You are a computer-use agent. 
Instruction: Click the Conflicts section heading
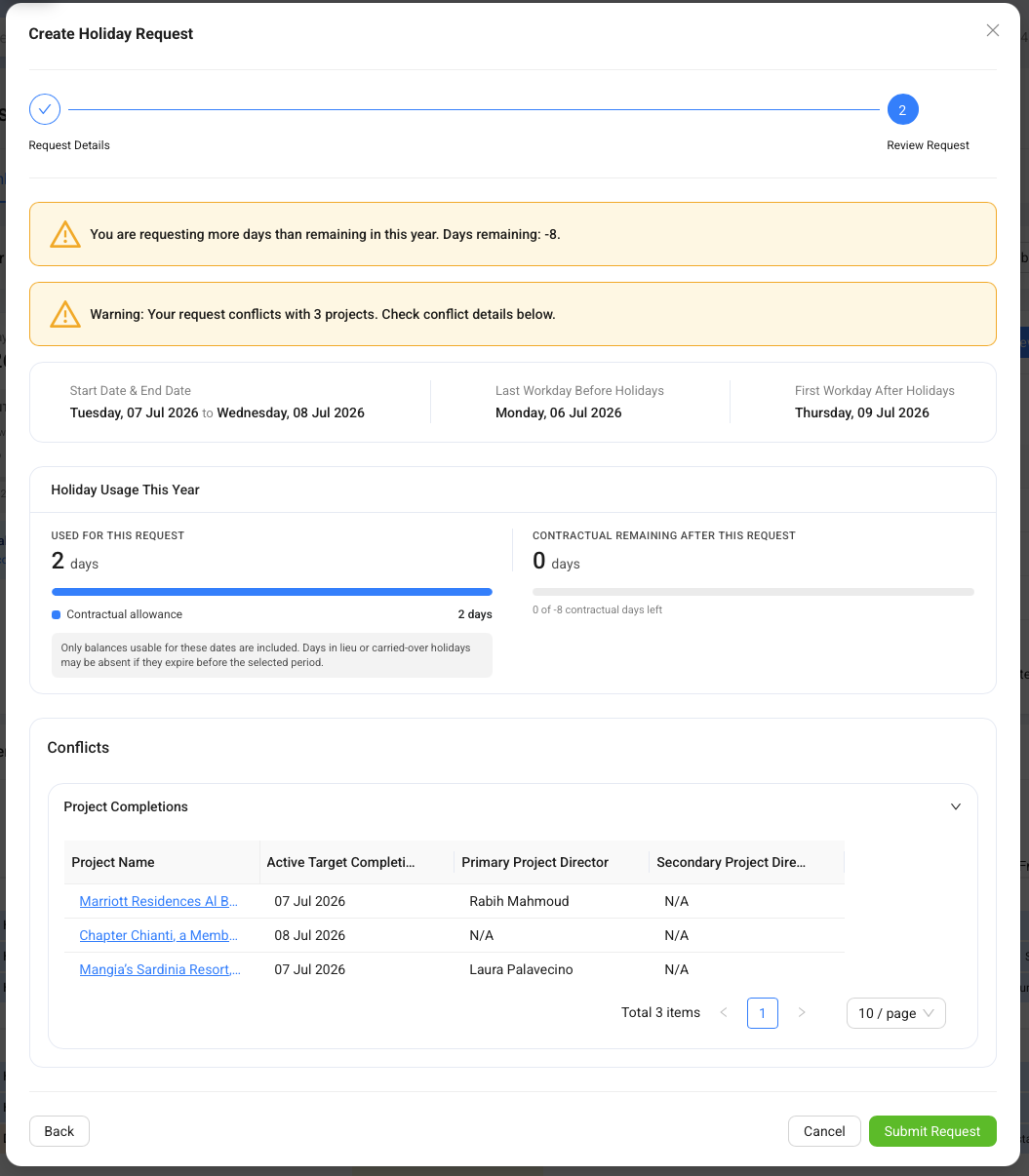[78, 747]
